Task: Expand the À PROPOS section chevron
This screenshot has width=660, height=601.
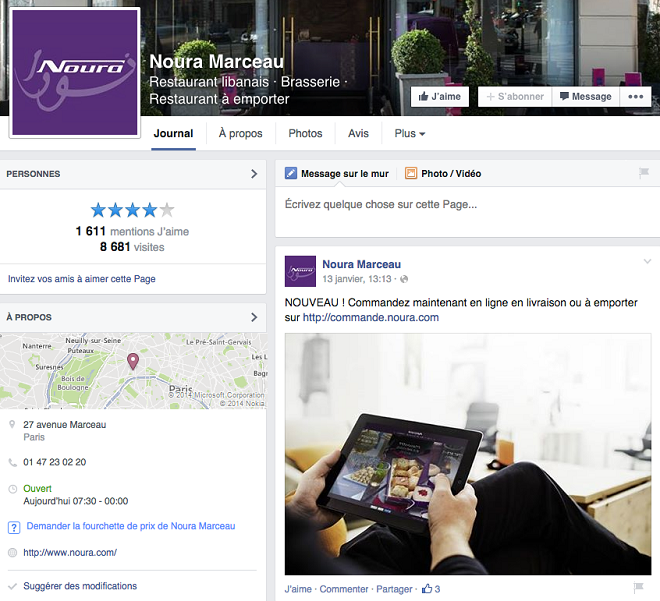Action: [x=254, y=317]
